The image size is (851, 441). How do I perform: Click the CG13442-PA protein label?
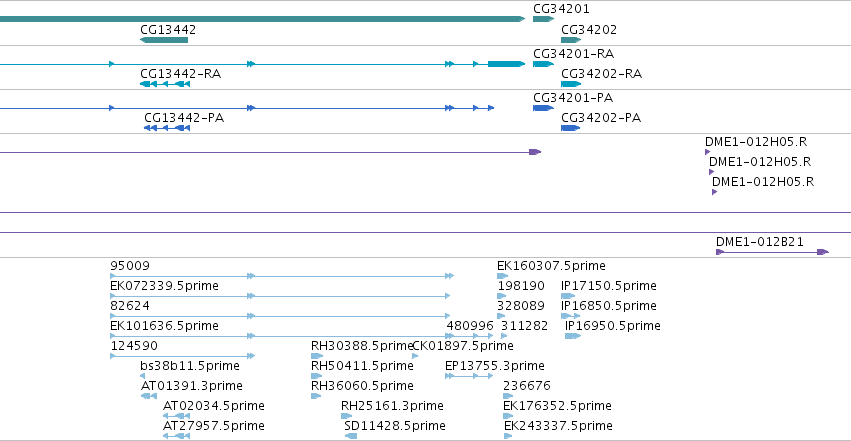[184, 118]
